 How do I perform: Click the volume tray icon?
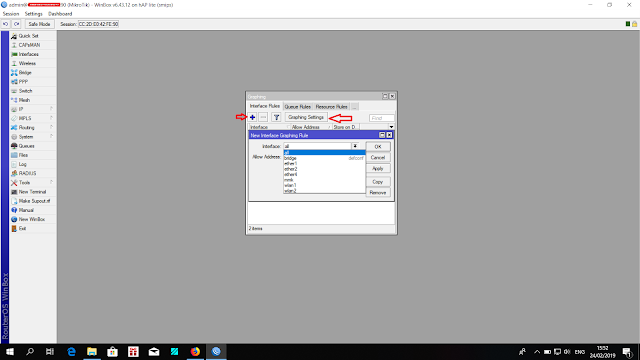(x=567, y=352)
